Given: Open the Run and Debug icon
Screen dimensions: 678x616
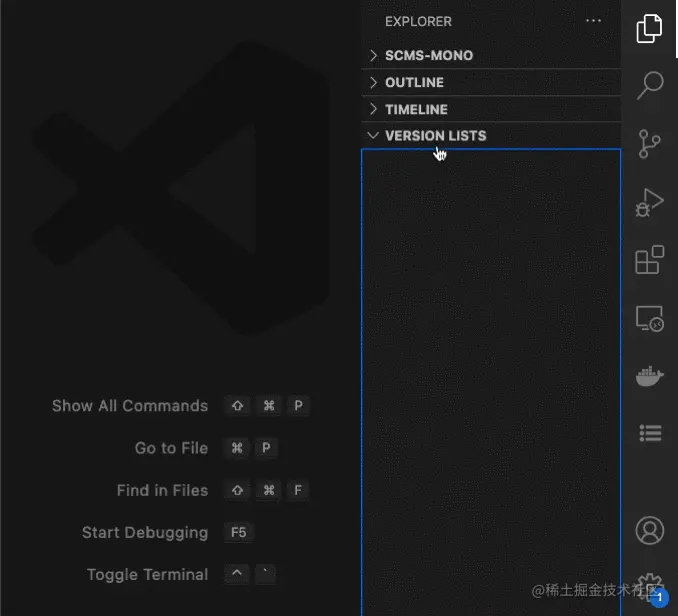Looking at the screenshot, I should point(649,202).
